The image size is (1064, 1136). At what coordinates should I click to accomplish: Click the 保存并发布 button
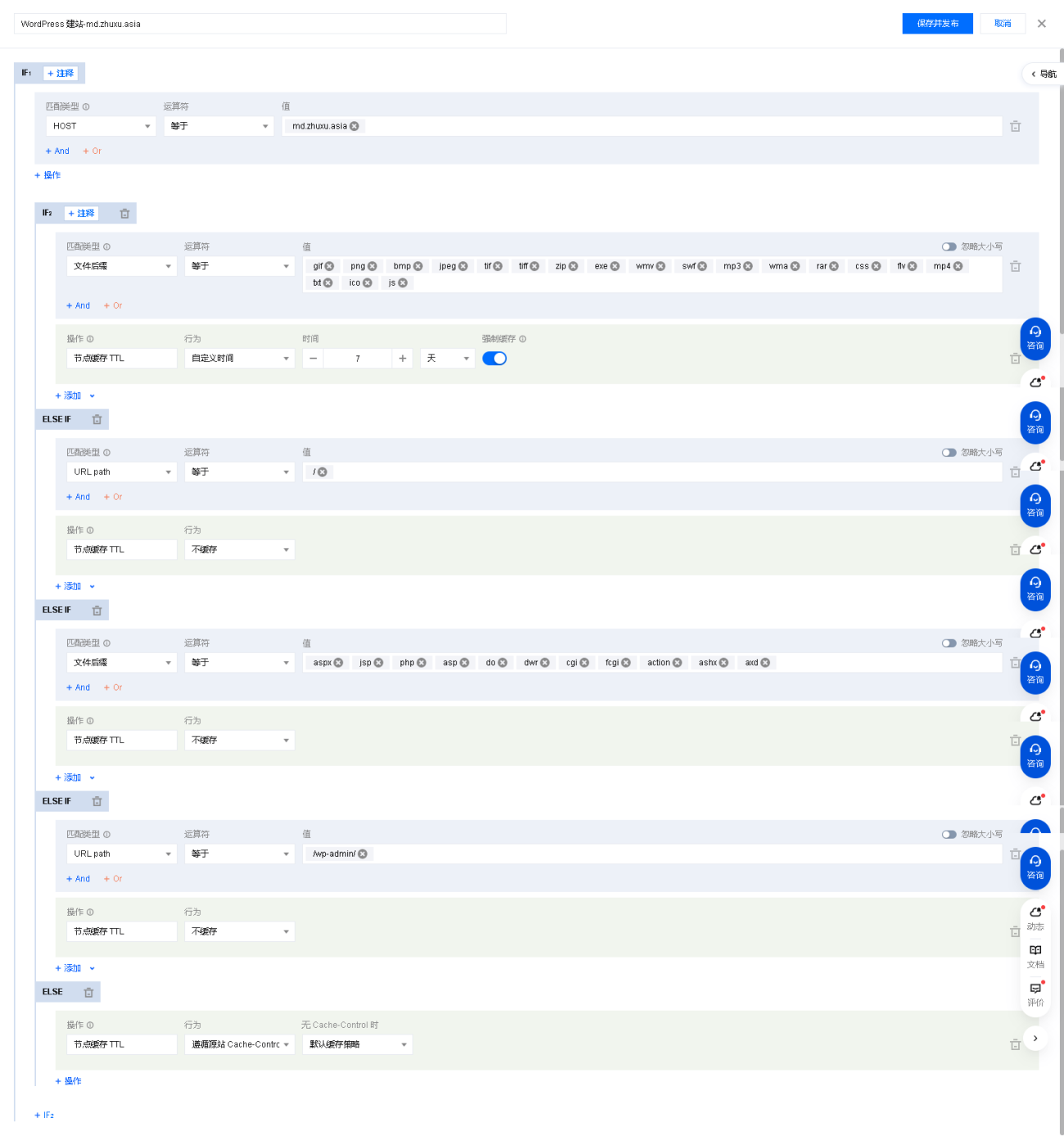937,24
